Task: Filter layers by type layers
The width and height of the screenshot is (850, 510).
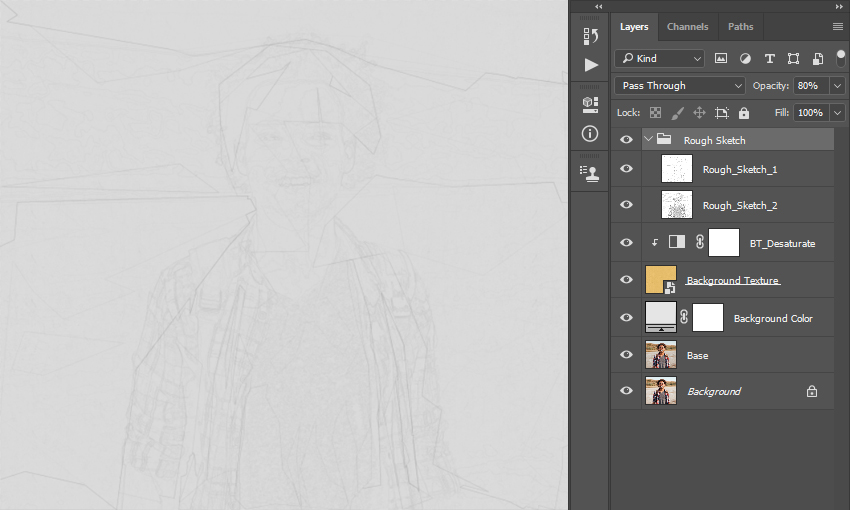Action: [x=770, y=59]
